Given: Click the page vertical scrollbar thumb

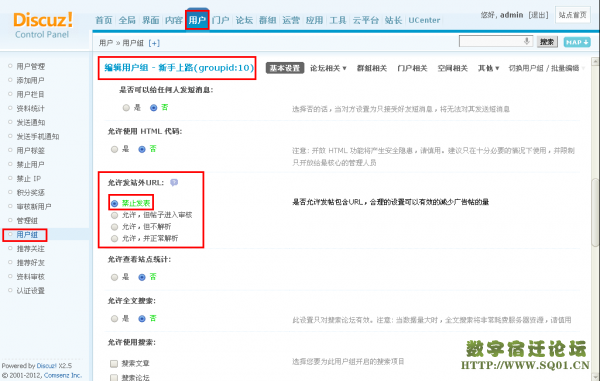Looking at the screenshot, I should (x=595, y=213).
